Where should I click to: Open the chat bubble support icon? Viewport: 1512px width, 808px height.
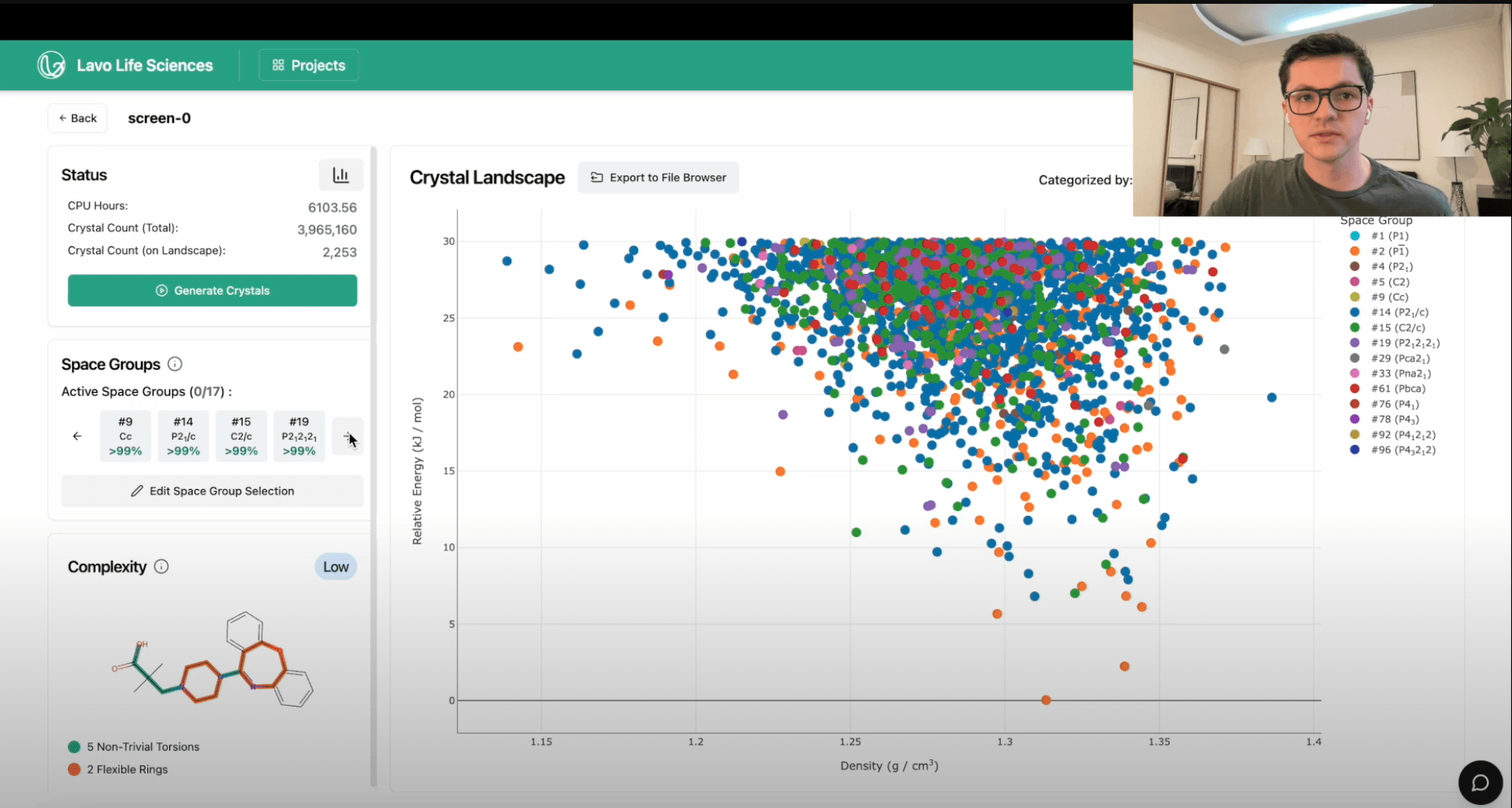click(1480, 782)
